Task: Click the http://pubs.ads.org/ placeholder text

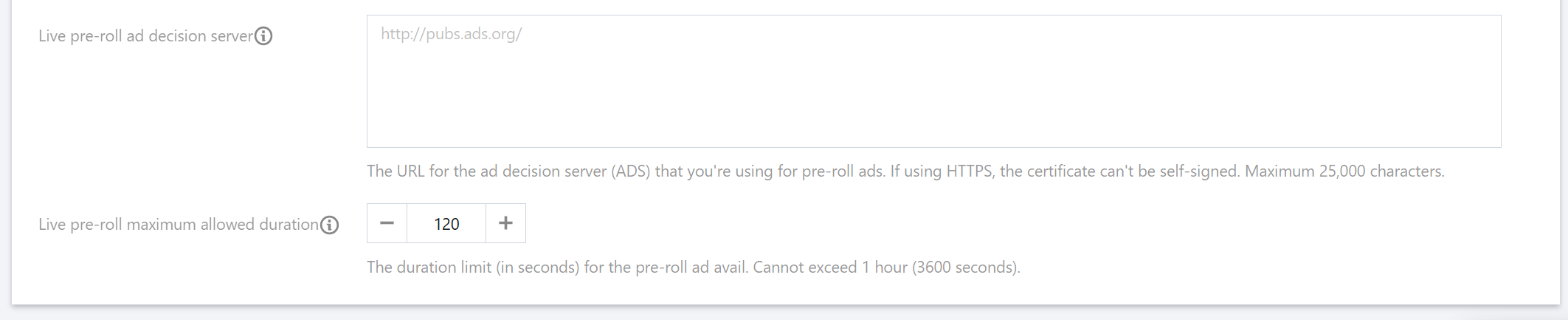Action: point(451,34)
